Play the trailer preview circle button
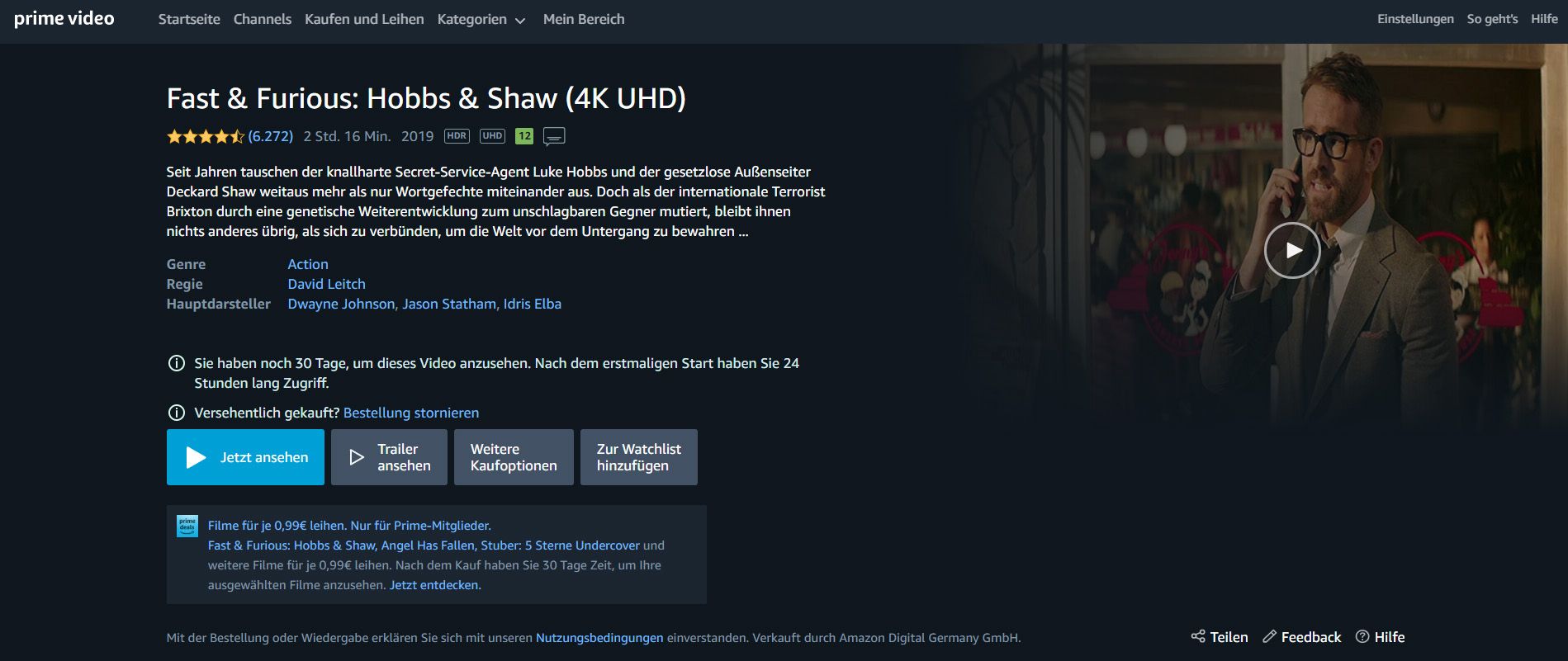Screen dimensions: 1568x661 1292,250
